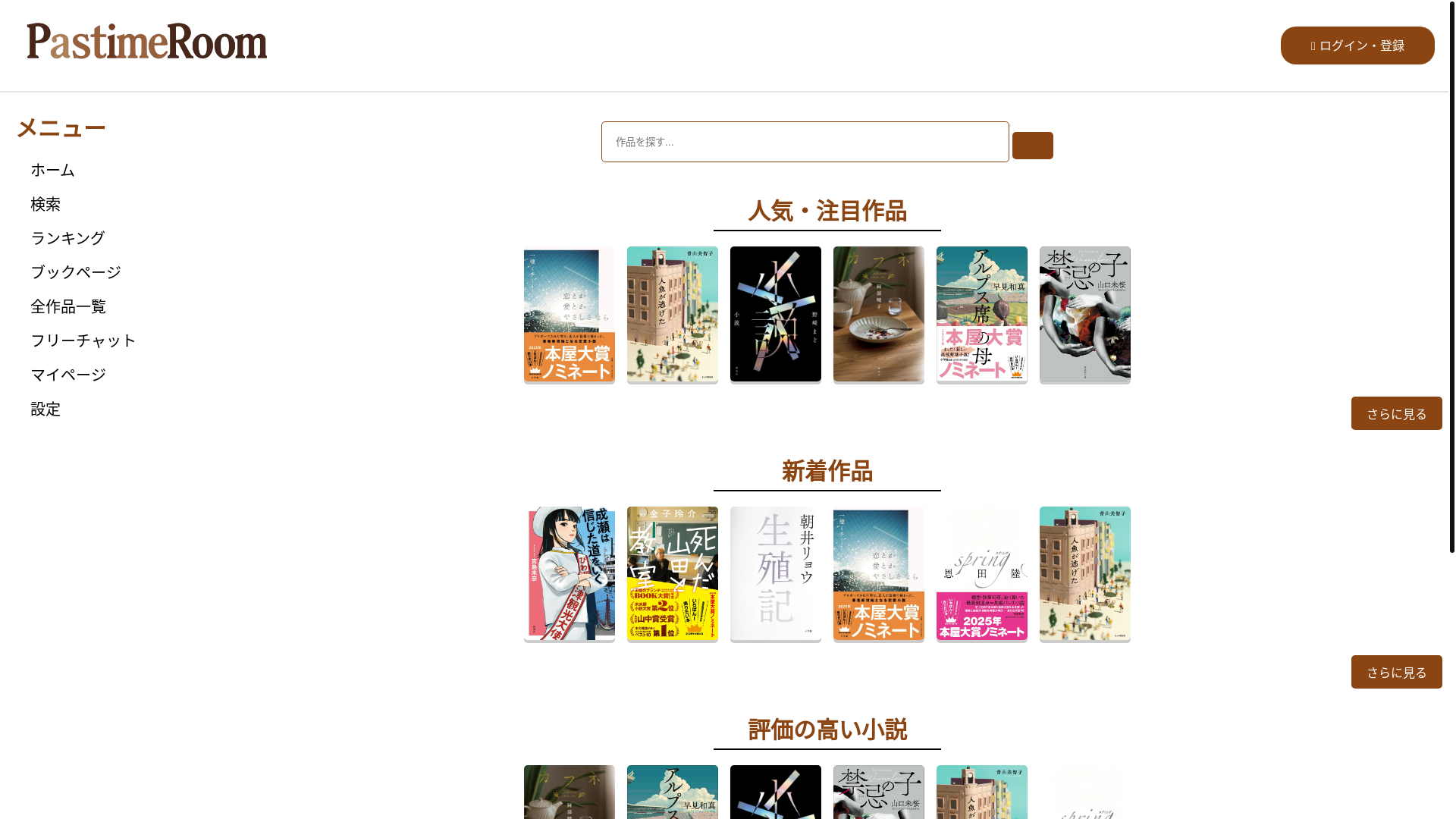Image resolution: width=1456 pixels, height=819 pixels.
Task: Click the 人気・注目作品 section heading
Action: (827, 211)
